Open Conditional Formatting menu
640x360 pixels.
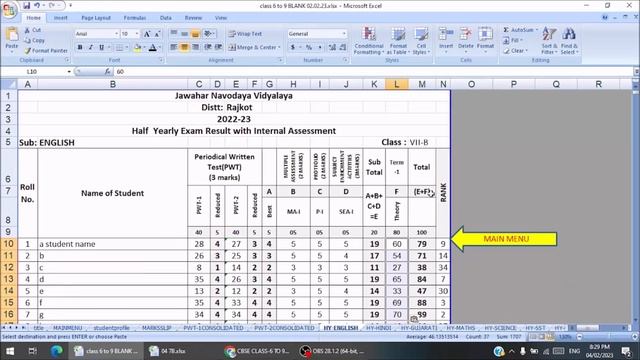tap(369, 41)
